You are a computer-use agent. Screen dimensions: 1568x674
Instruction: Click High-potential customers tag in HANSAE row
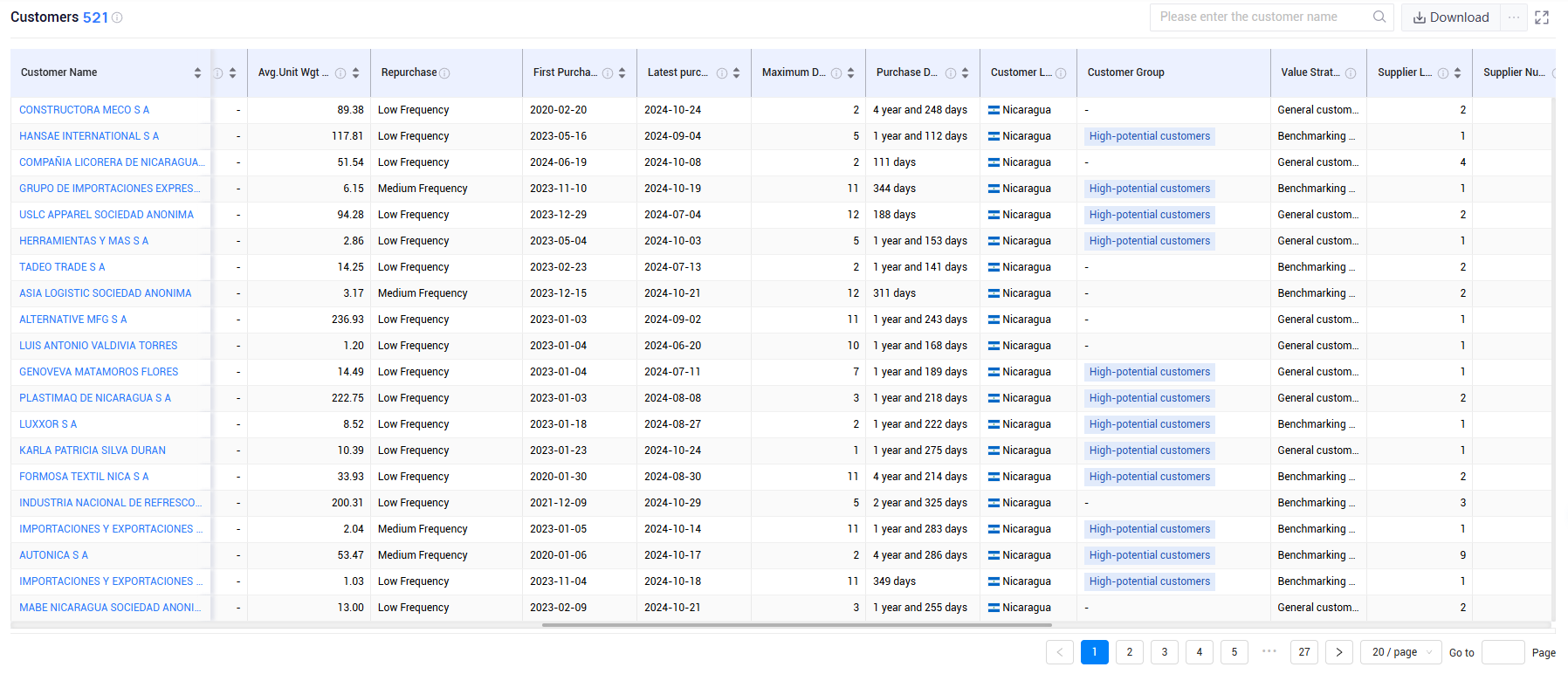click(1150, 136)
